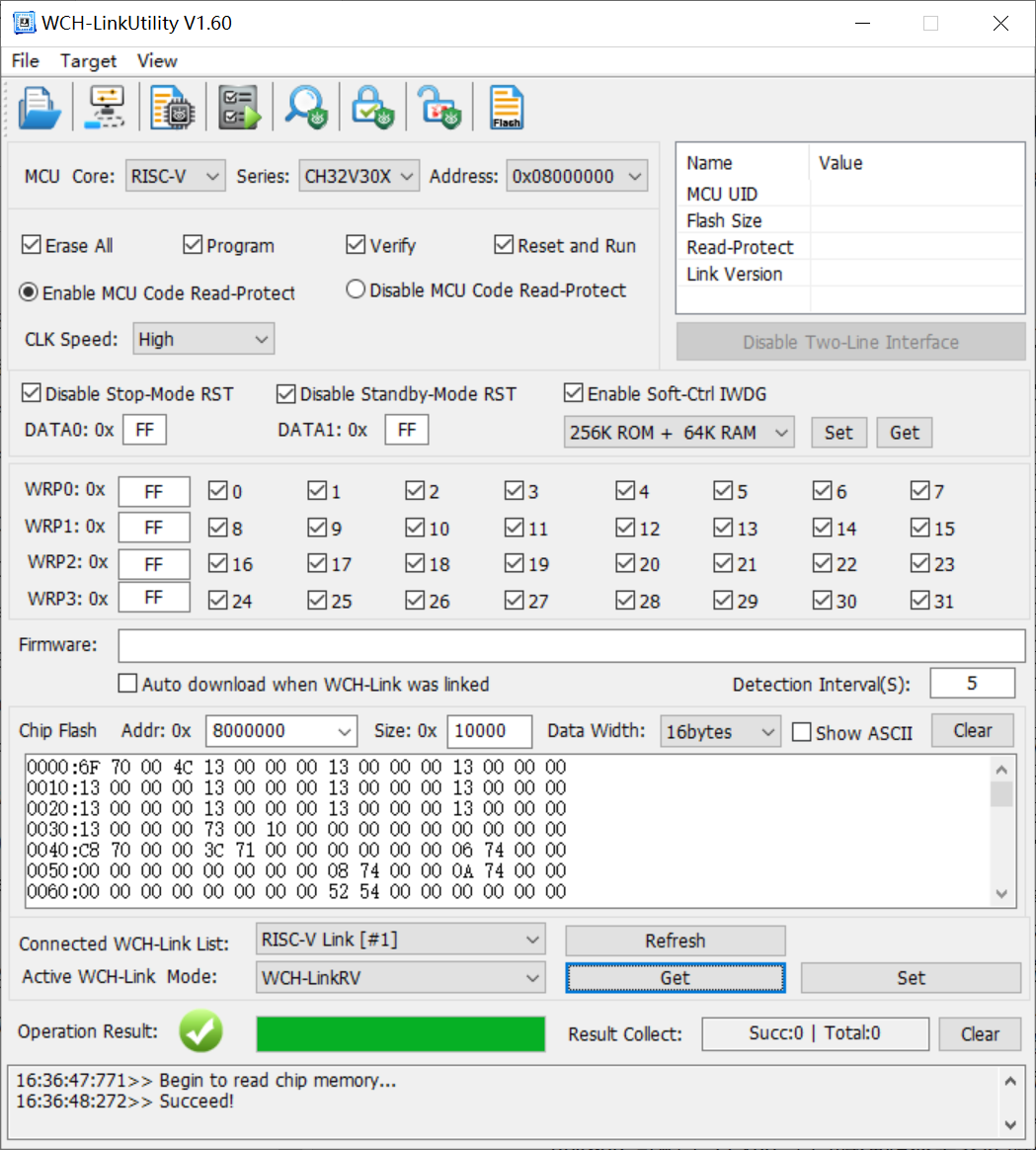Viewport: 1036px width, 1150px height.
Task: Open the View menu
Action: pos(157,61)
